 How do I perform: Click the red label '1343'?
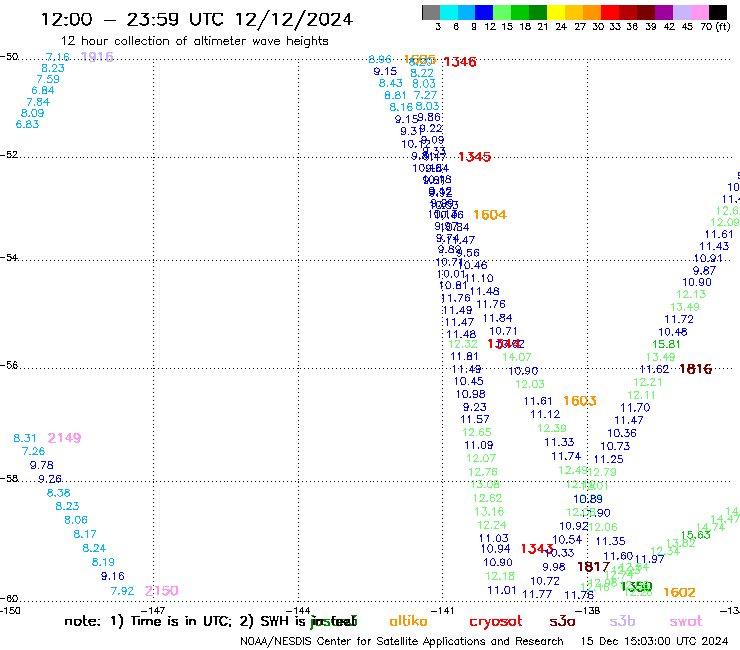pos(537,549)
